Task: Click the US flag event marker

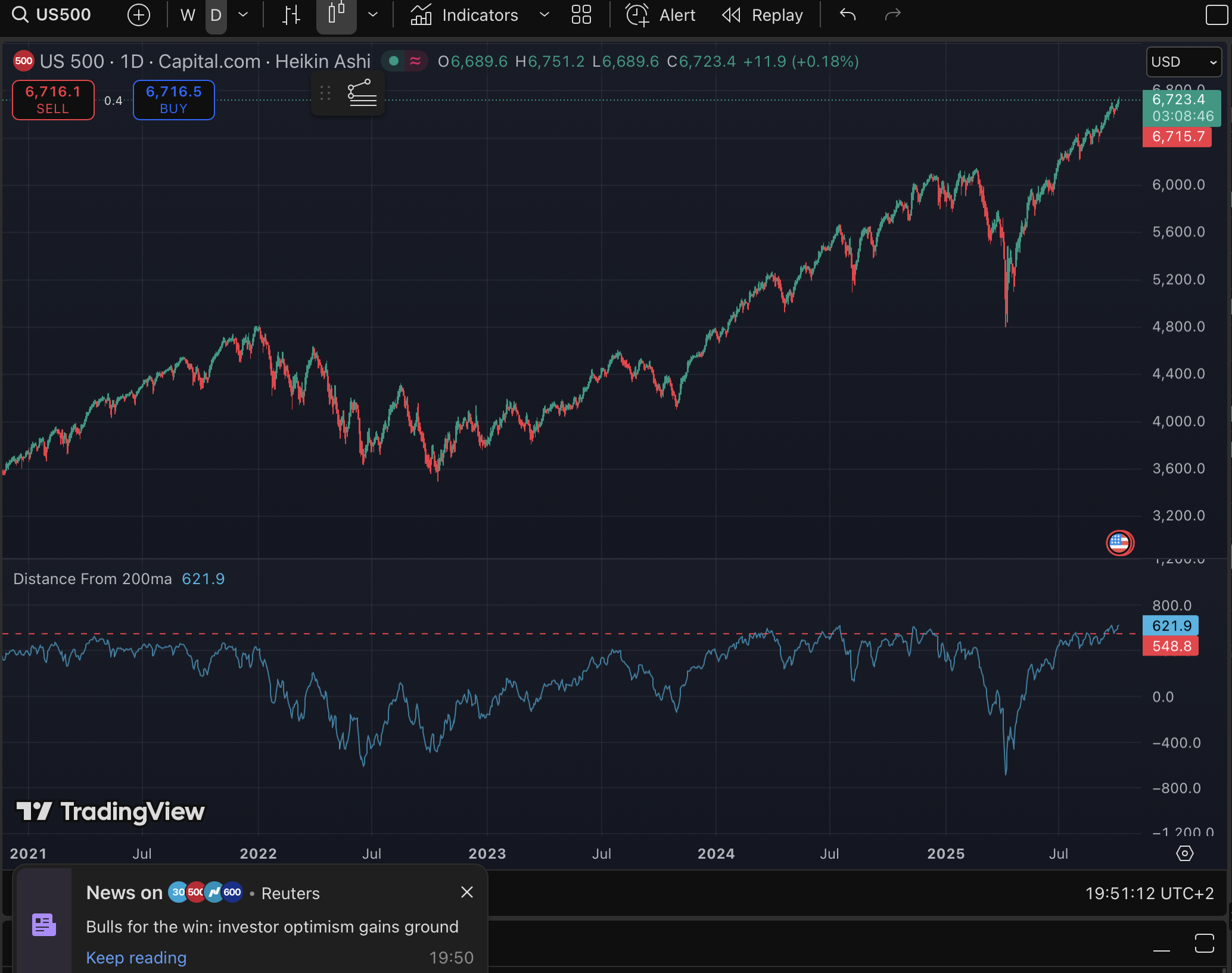Action: coord(1119,542)
